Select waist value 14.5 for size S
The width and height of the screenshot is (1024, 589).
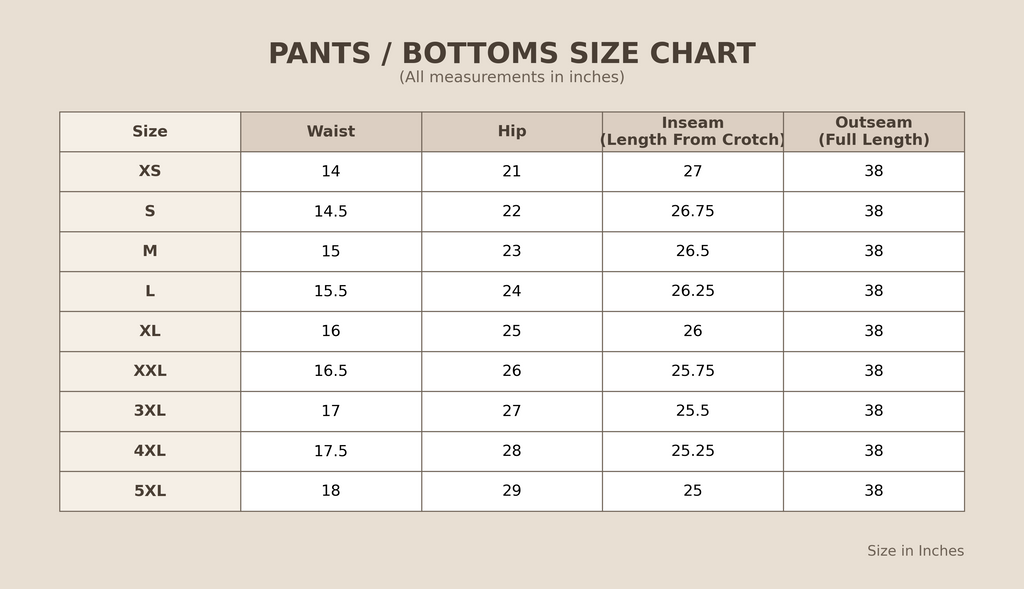pyautogui.click(x=331, y=212)
